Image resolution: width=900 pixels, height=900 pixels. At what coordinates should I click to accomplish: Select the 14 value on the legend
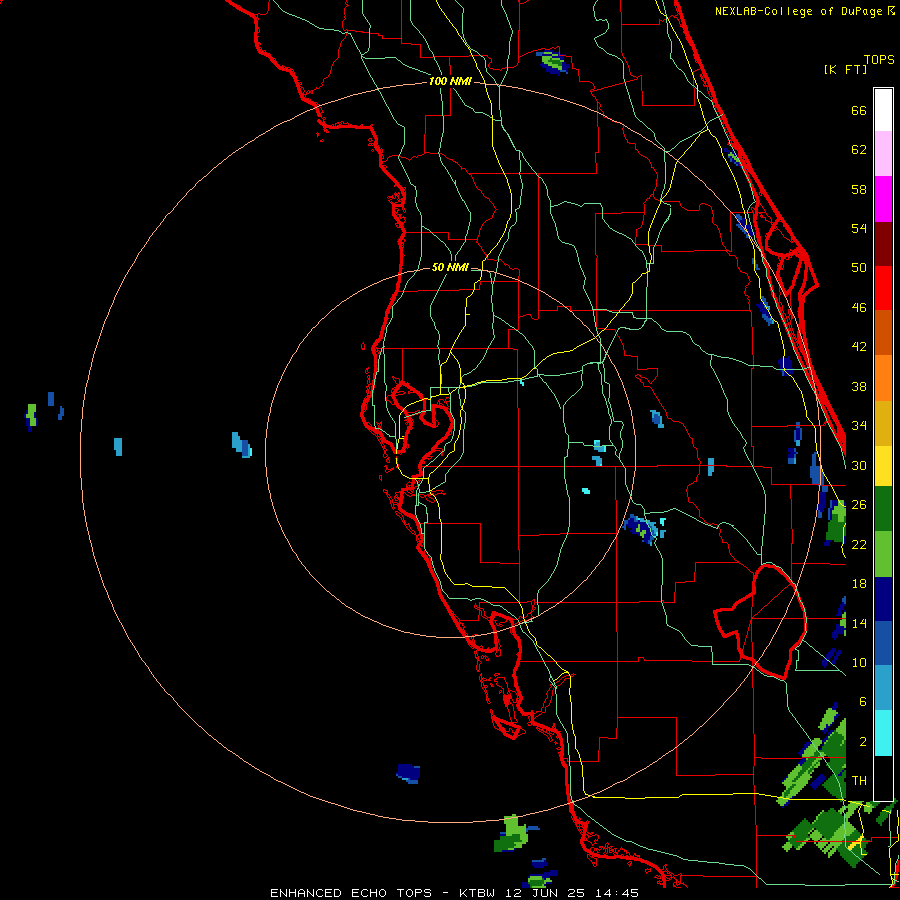point(859,623)
